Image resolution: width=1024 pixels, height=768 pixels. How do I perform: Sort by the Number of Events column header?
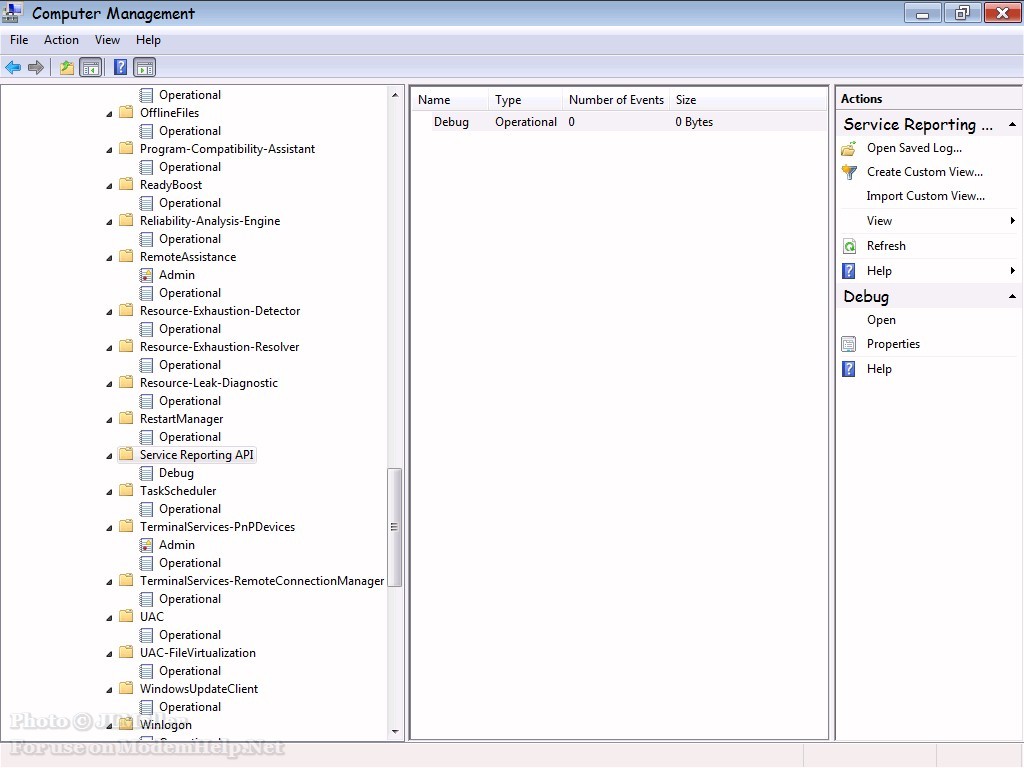(x=616, y=100)
